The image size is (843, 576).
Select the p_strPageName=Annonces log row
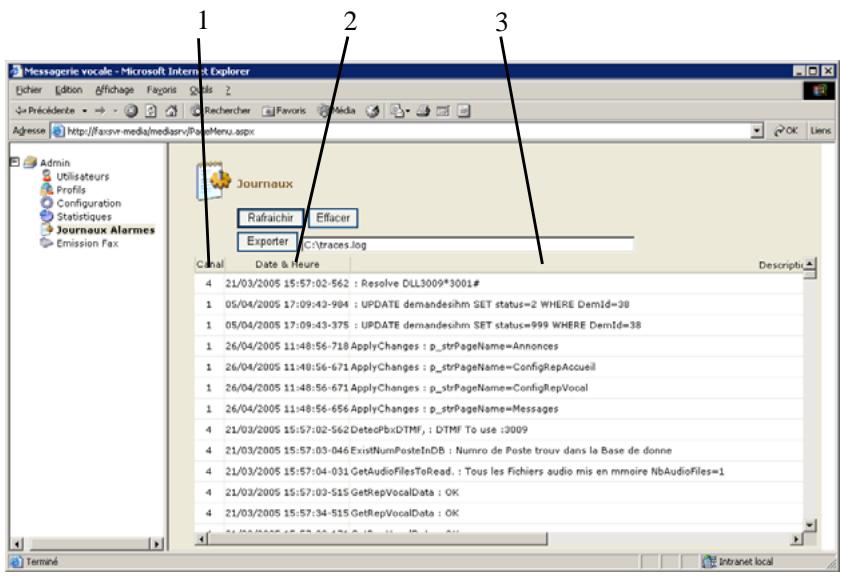pyautogui.click(x=498, y=346)
